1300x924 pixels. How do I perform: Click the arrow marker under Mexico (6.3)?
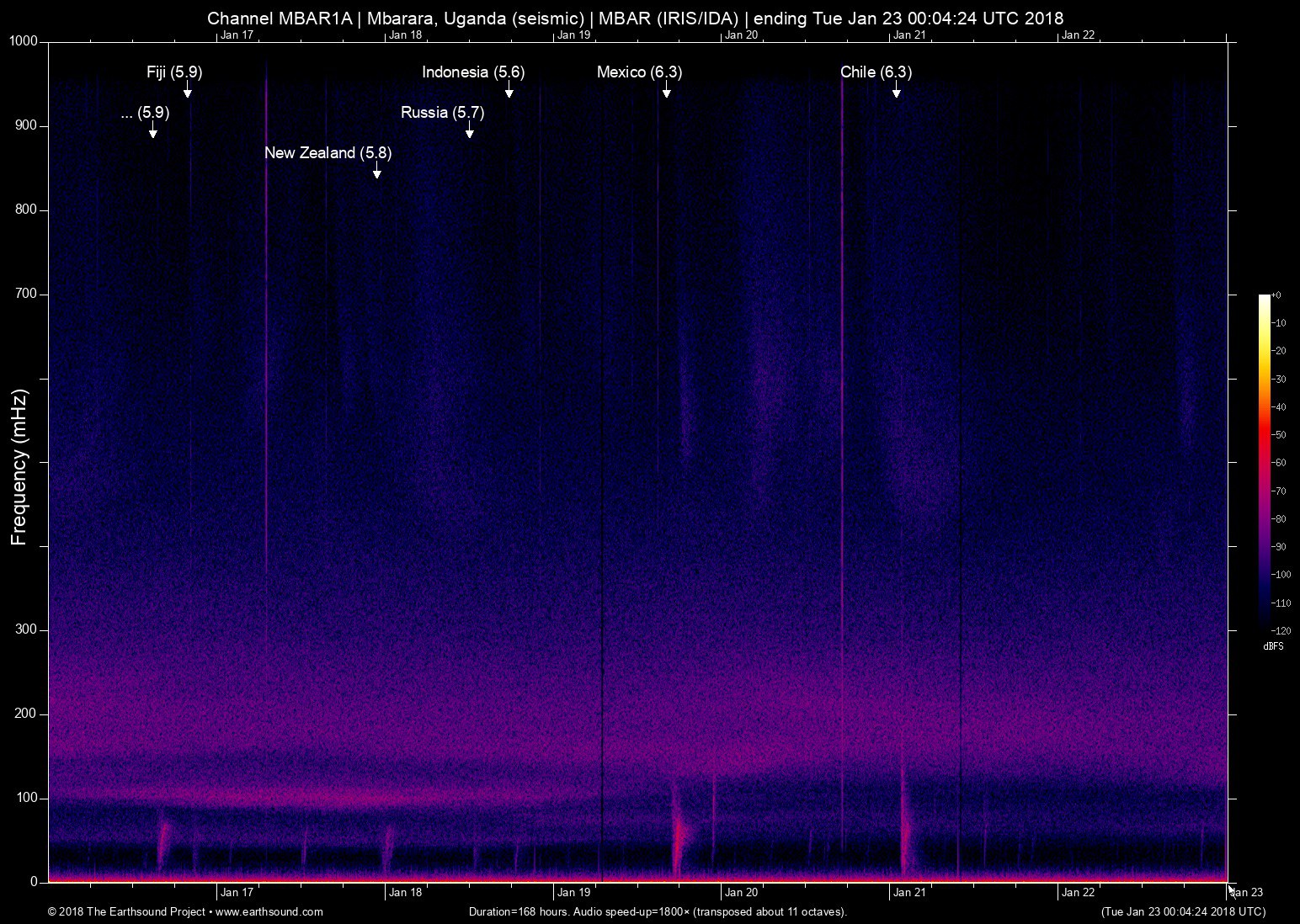[x=666, y=91]
